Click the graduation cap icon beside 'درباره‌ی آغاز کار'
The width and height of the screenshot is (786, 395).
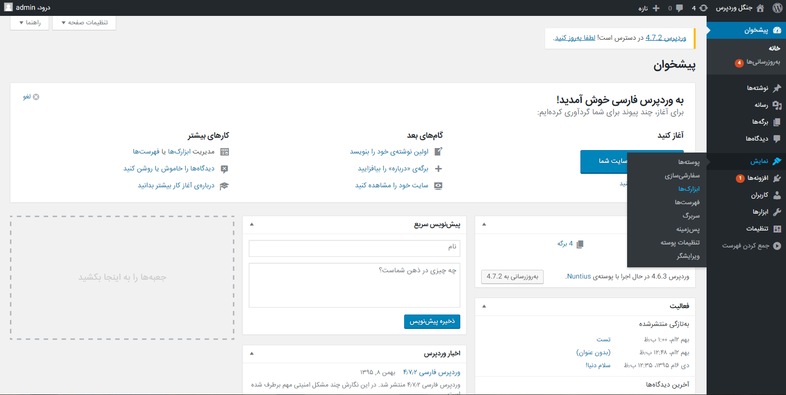pos(225,185)
